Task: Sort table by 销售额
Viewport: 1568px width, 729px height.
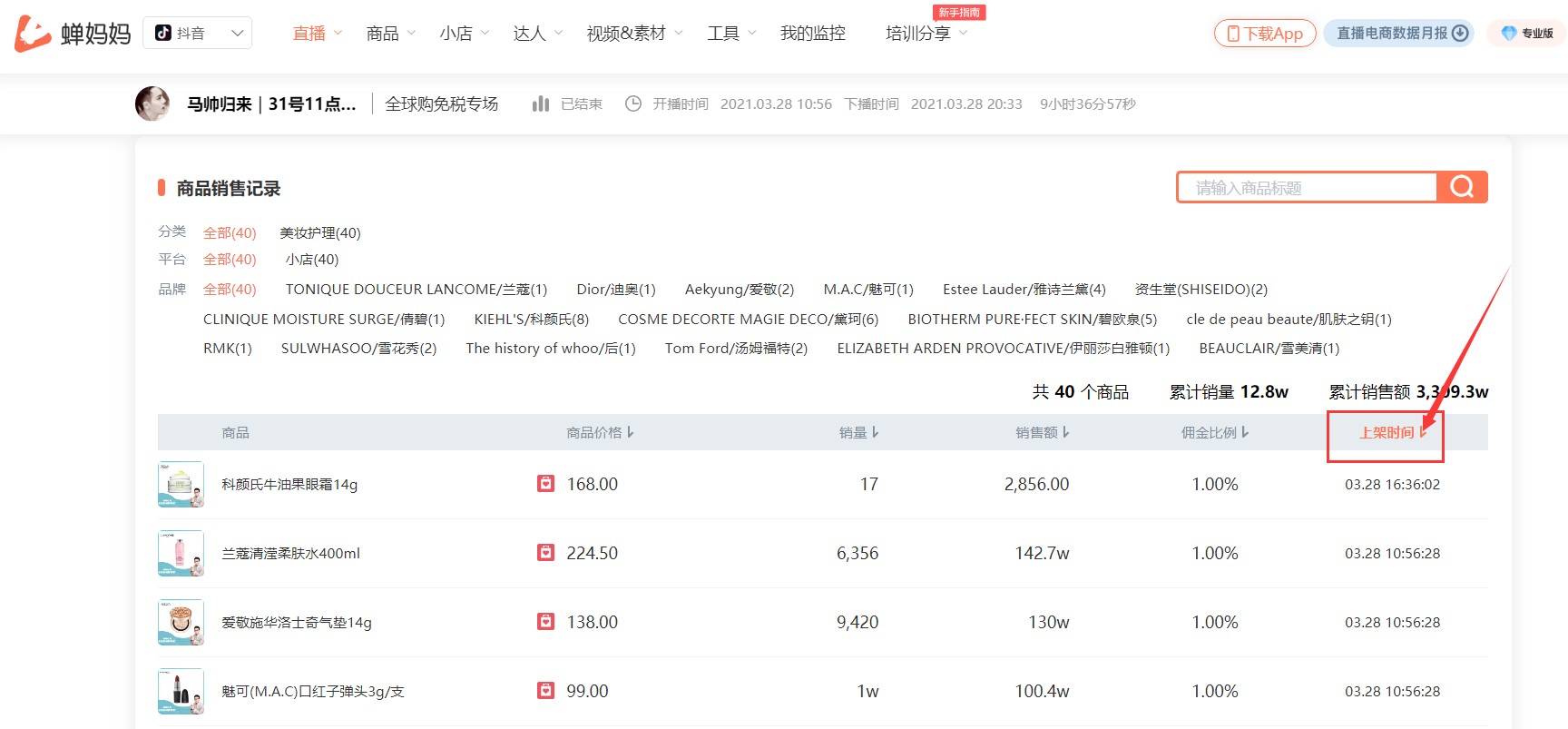Action: coord(1043,433)
